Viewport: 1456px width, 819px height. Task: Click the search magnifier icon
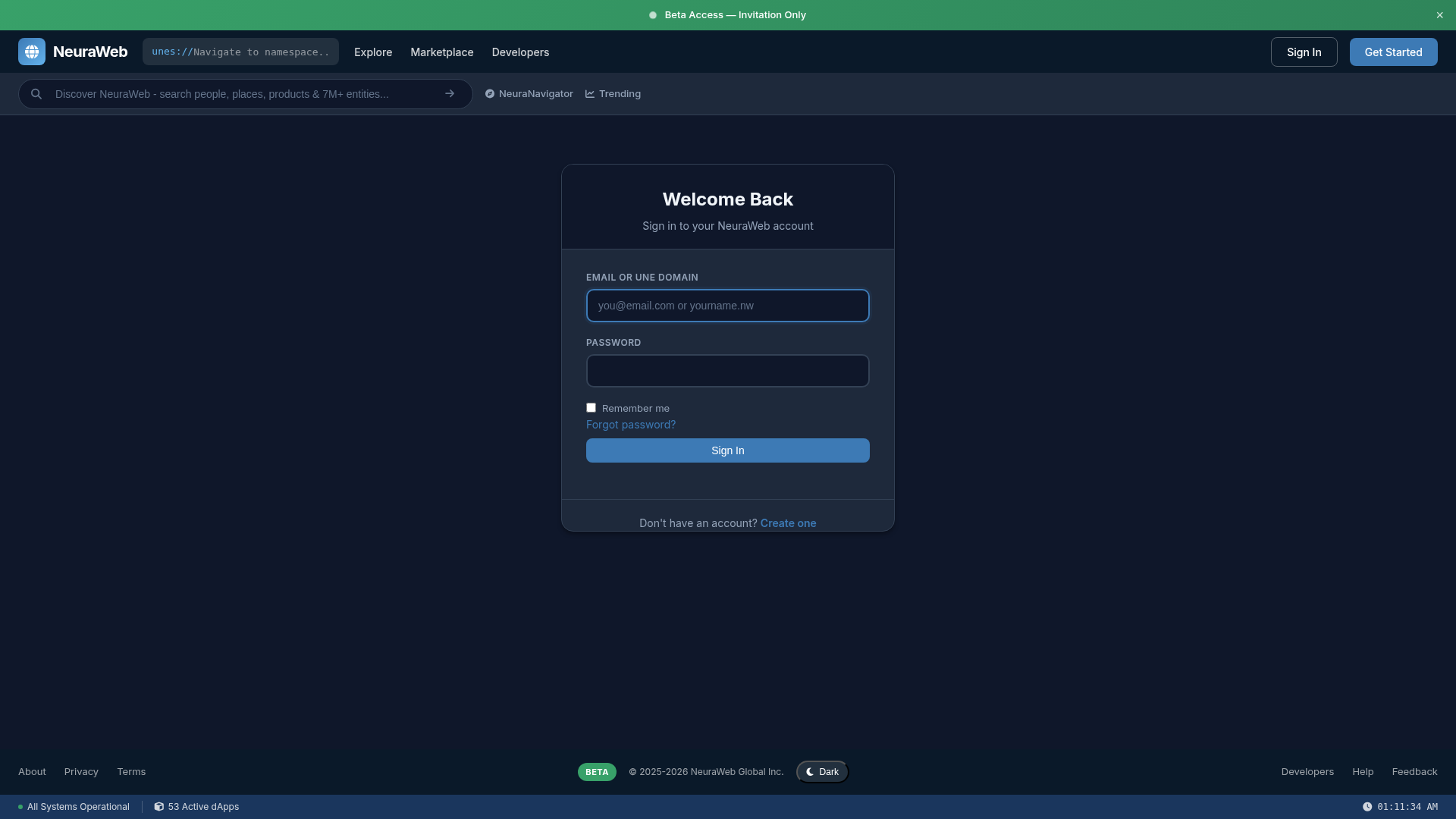[36, 94]
